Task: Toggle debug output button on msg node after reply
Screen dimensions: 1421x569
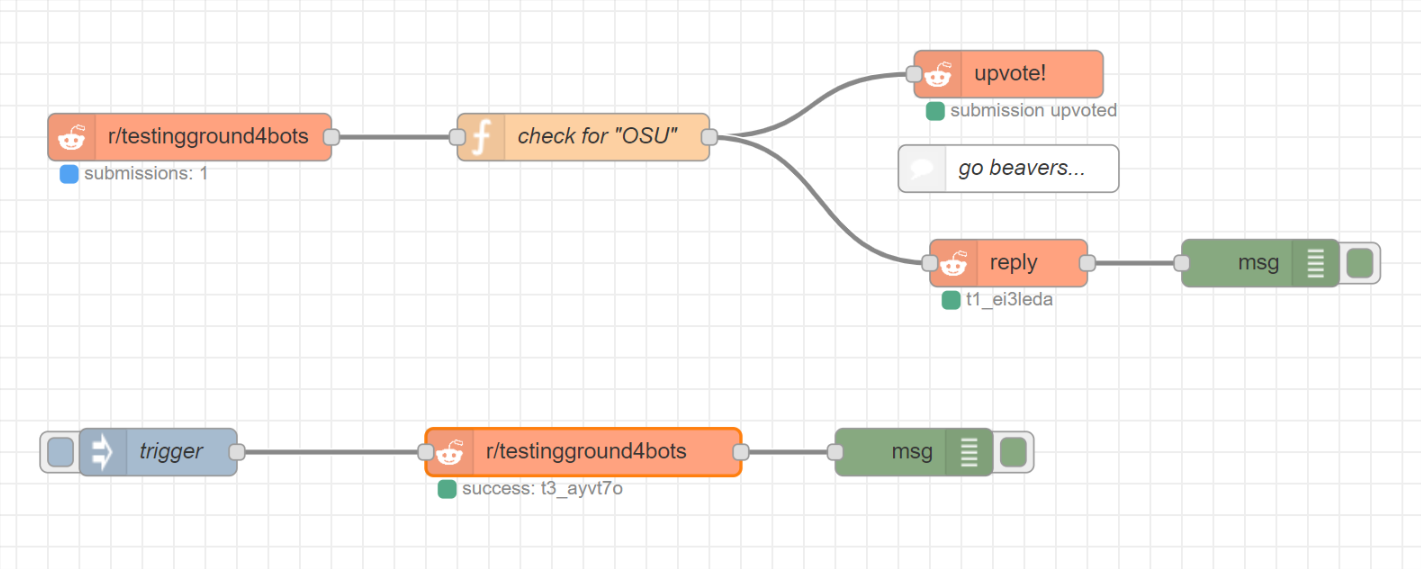Action: point(1359,263)
